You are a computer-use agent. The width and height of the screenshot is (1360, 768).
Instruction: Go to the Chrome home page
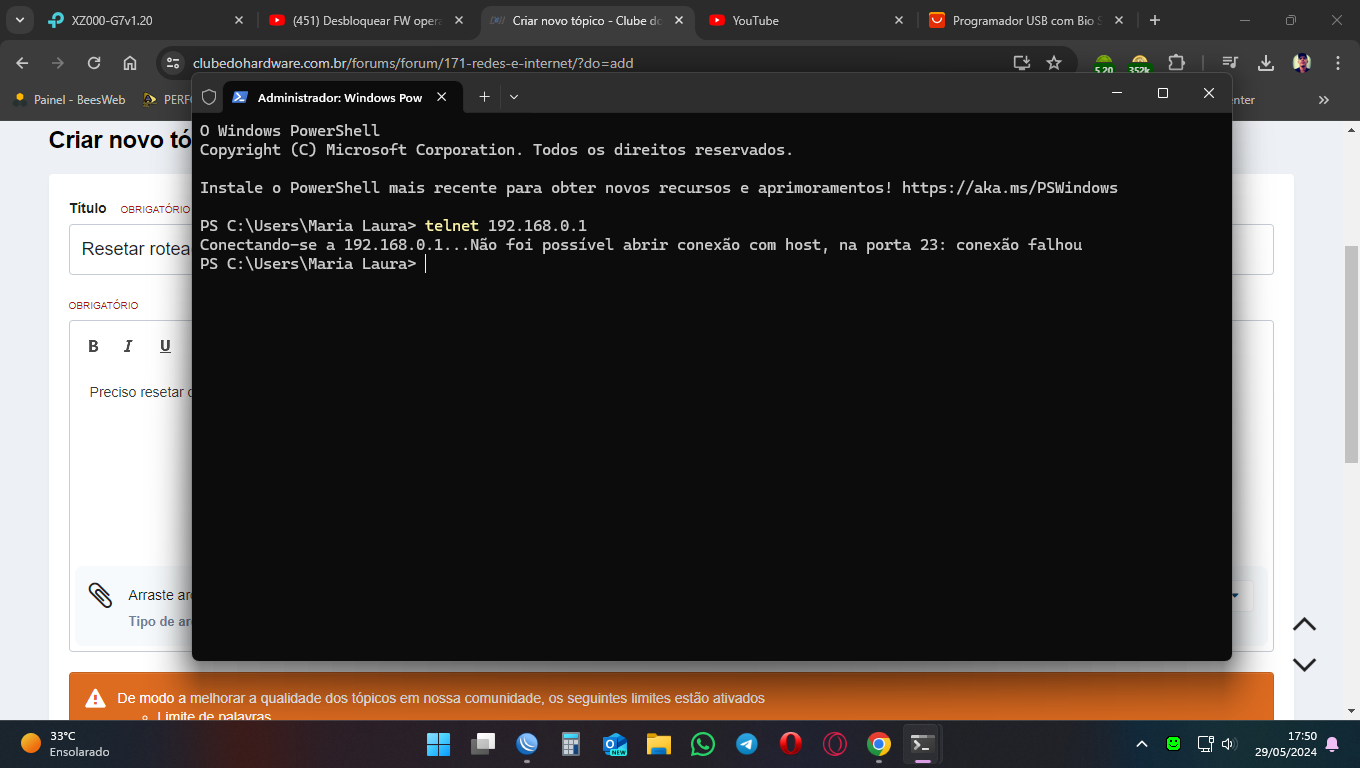pos(130,63)
